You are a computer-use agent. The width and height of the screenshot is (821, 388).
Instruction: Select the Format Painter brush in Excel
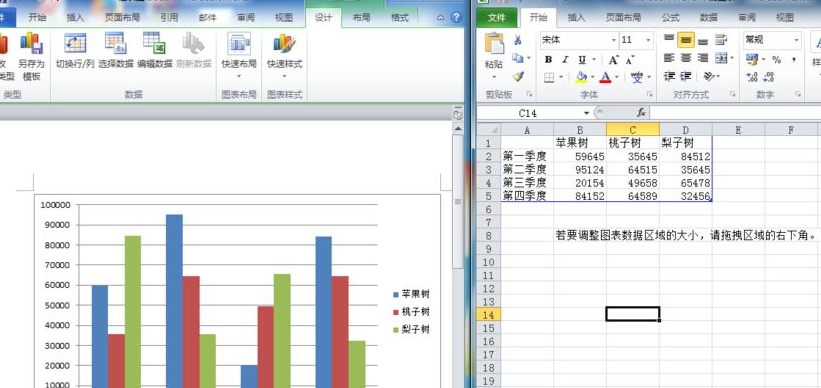[x=518, y=76]
